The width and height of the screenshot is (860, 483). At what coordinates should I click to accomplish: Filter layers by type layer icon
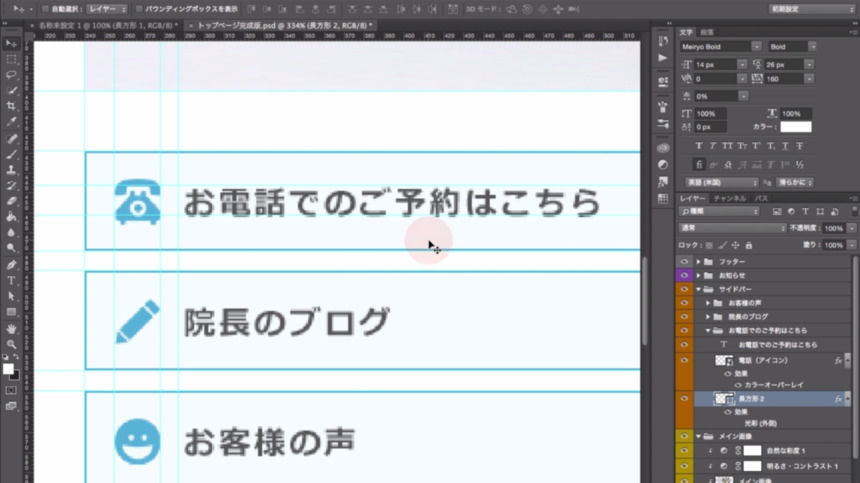click(x=805, y=212)
